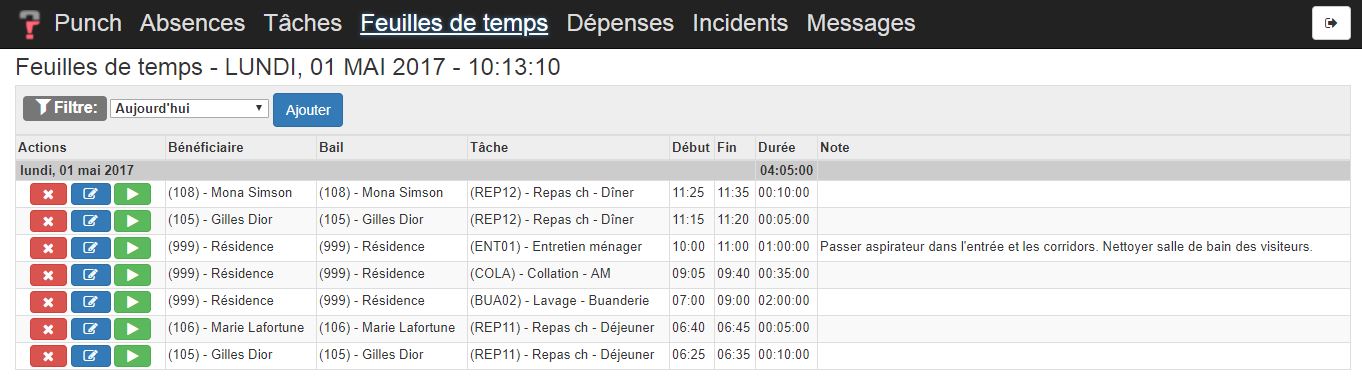Open the Aujourd'hui filter dropdown
The image size is (1362, 387).
[x=189, y=108]
